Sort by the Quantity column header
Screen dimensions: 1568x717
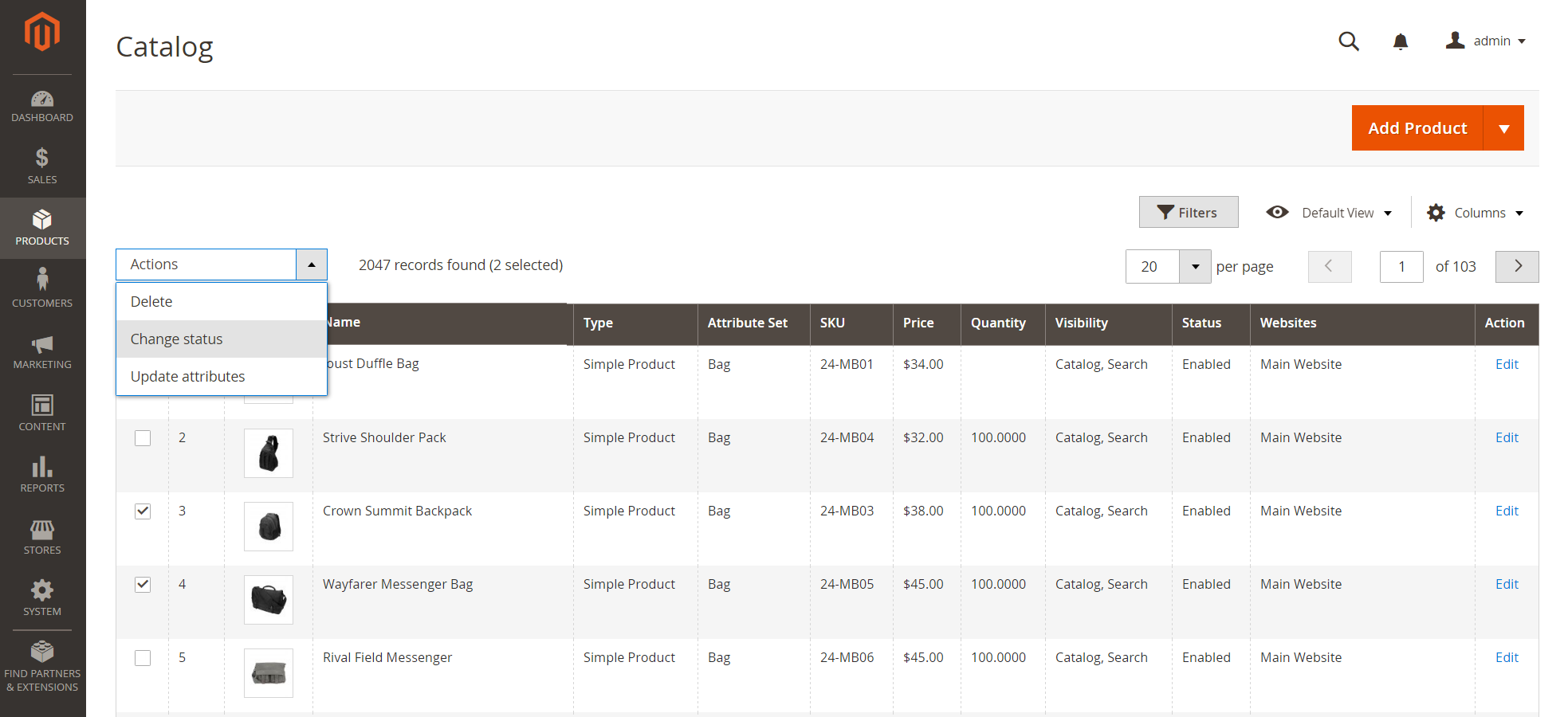1003,323
